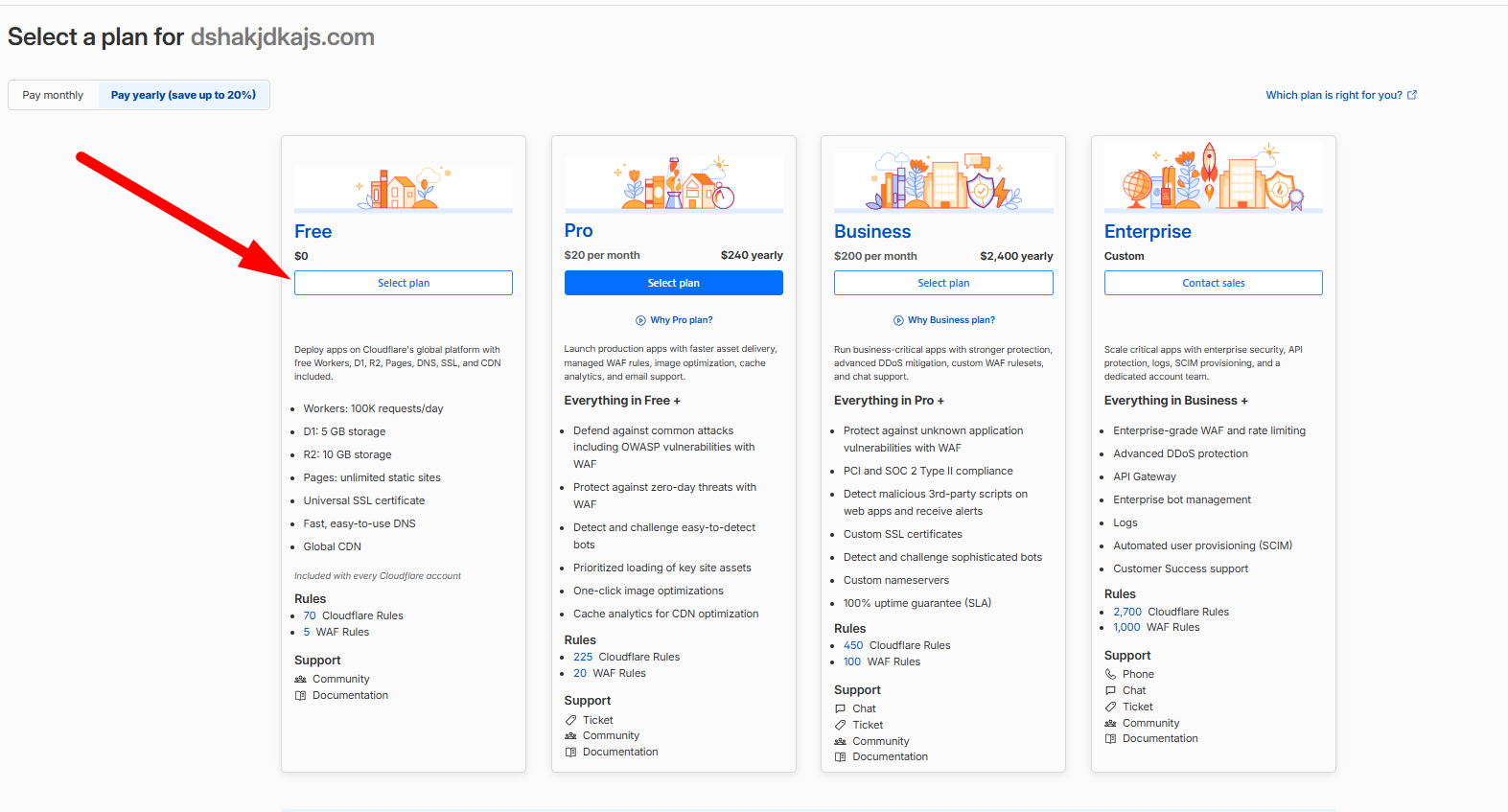This screenshot has width=1508, height=812.
Task: Click 'PCI and SOC 2 Type II compliance'
Action: click(928, 472)
